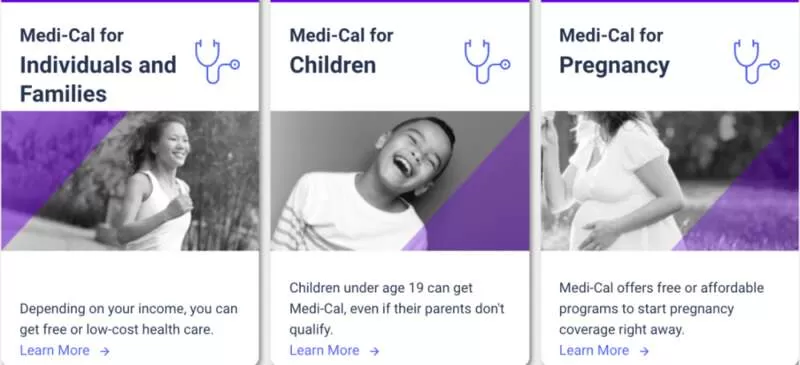Click the stethoscope icon on Pregnancy card
This screenshot has height=365, width=800.
coord(757,61)
